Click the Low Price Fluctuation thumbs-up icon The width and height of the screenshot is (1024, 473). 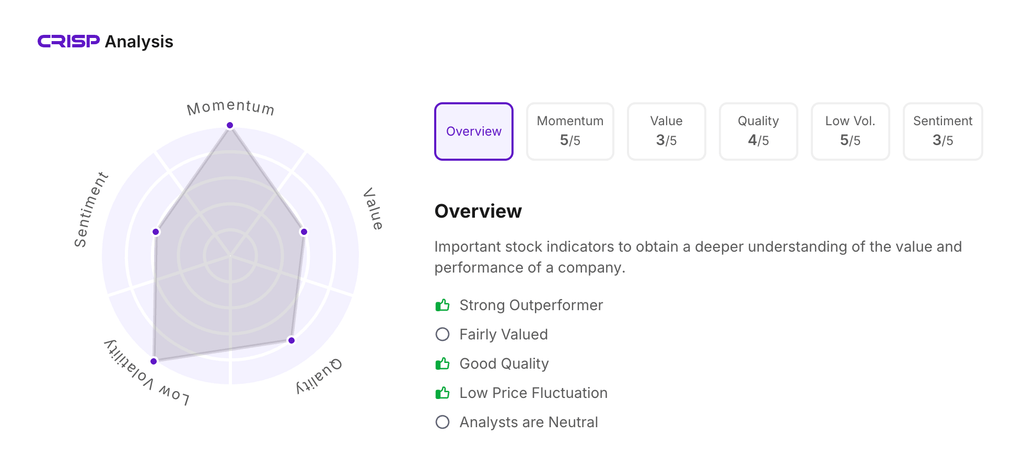pyautogui.click(x=442, y=393)
